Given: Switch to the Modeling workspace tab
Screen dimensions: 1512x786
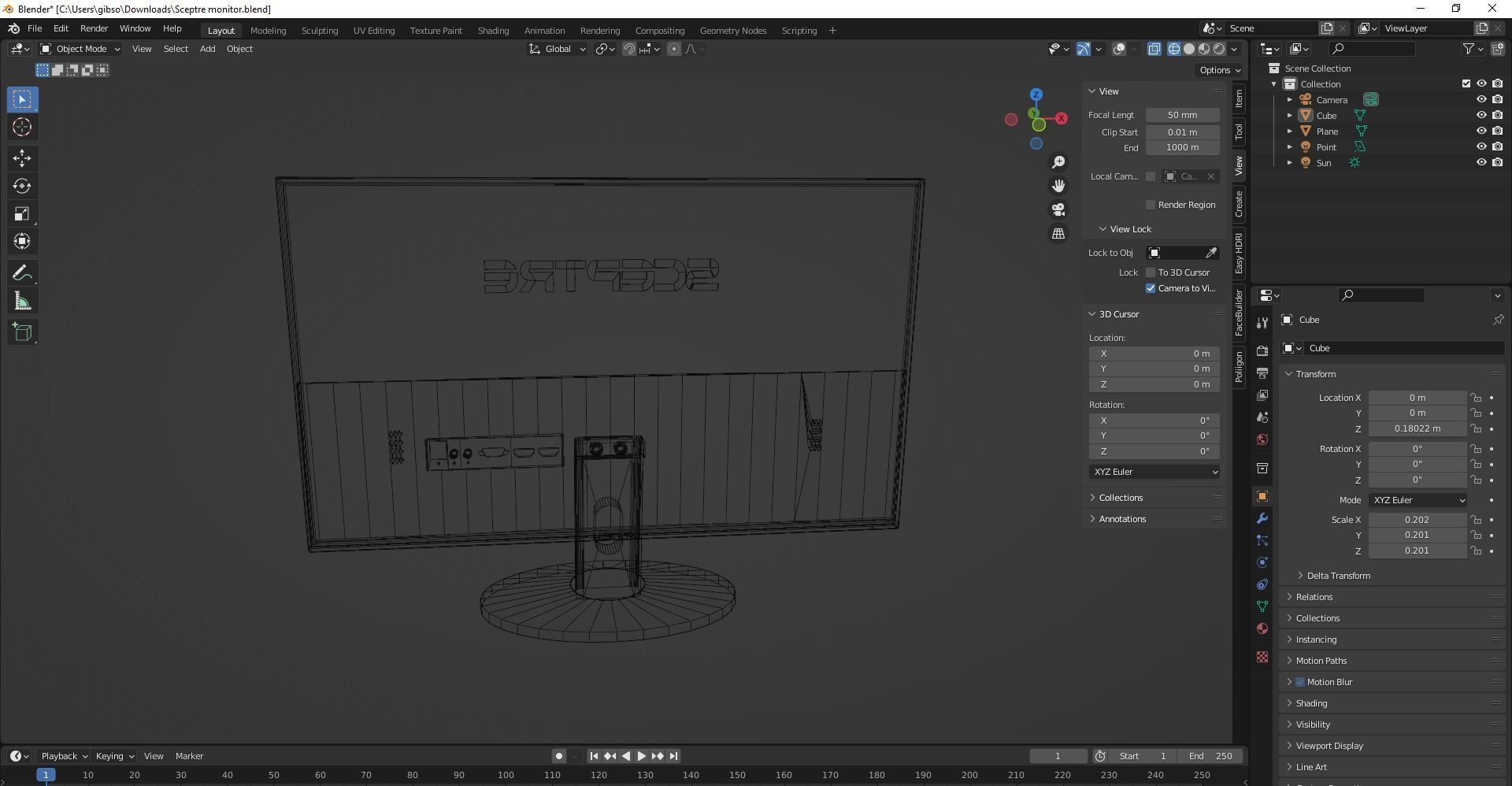Looking at the screenshot, I should 268,31.
